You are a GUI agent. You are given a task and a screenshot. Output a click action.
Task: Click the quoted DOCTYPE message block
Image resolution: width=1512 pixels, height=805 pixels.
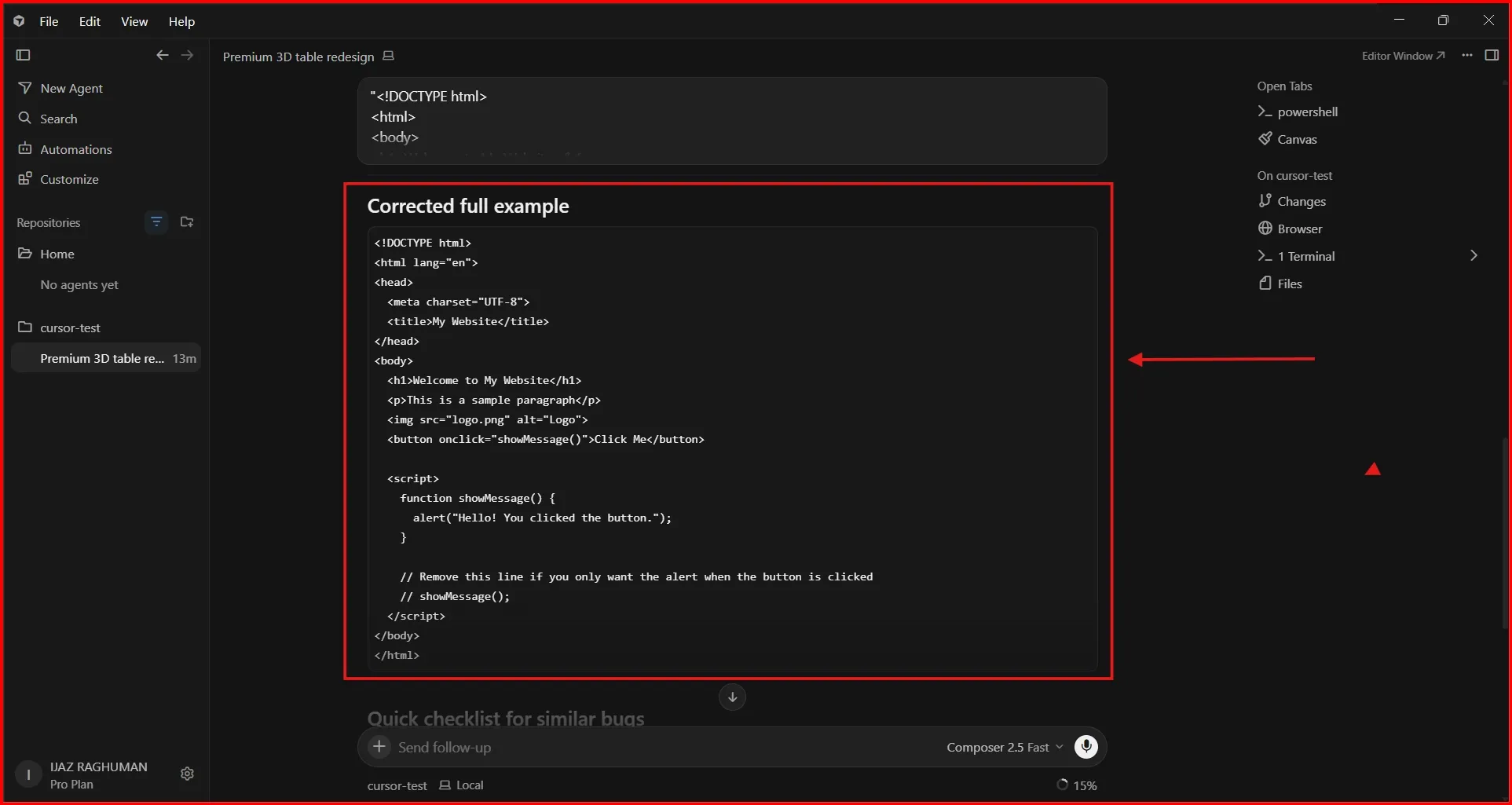click(732, 120)
